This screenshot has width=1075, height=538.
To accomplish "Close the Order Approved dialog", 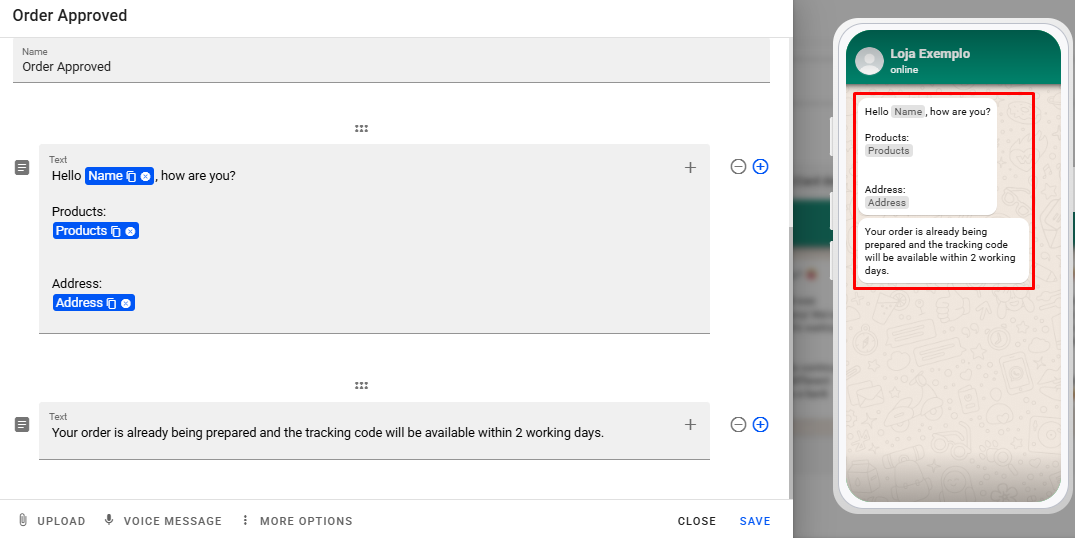I will click(x=696, y=521).
